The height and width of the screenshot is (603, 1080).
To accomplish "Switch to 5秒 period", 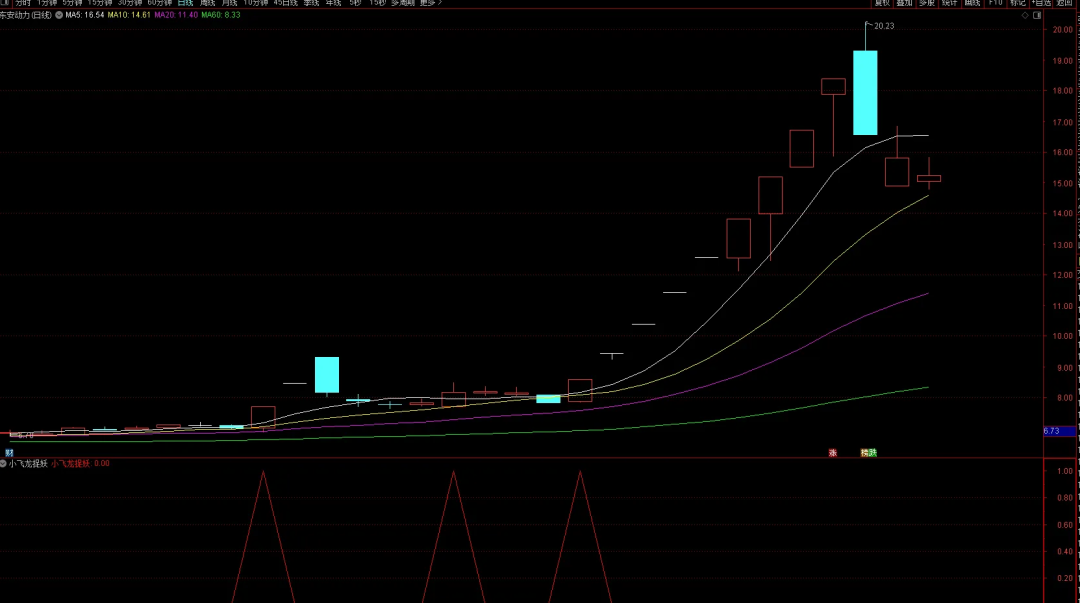I will click(x=355, y=3).
